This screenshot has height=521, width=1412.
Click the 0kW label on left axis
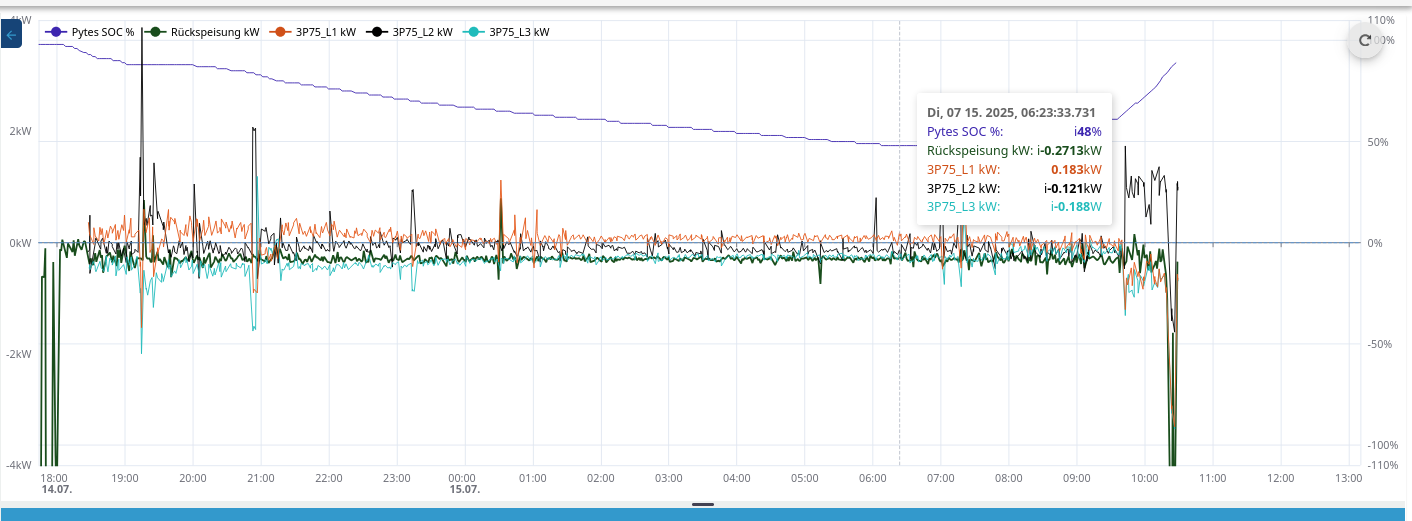19,243
